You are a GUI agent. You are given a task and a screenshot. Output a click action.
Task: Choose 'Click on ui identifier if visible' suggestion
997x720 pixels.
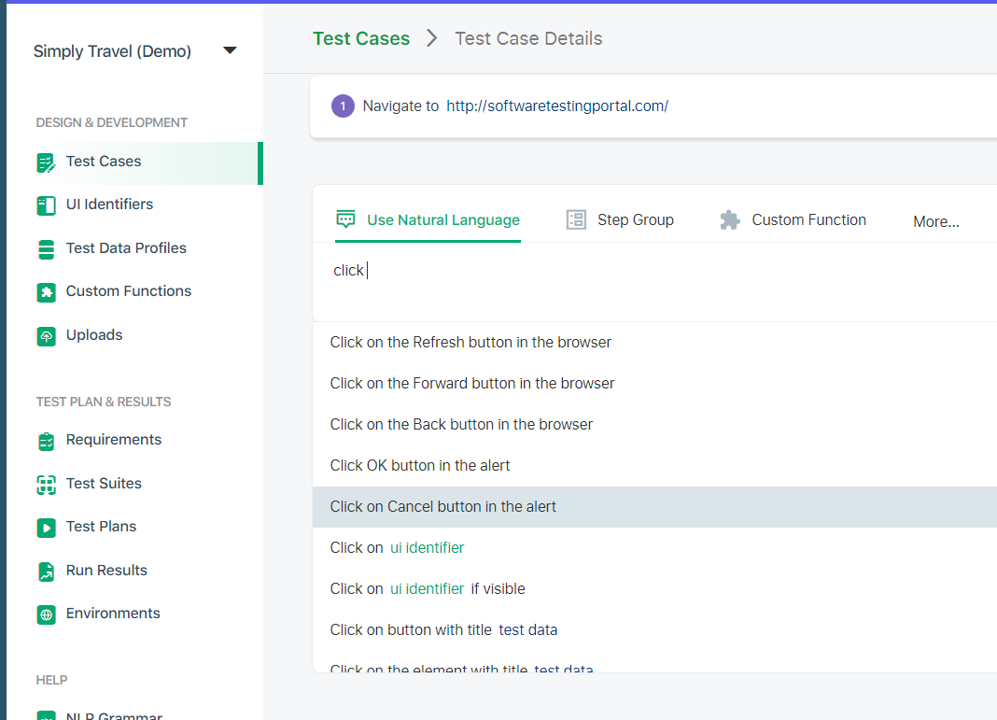tap(655, 589)
